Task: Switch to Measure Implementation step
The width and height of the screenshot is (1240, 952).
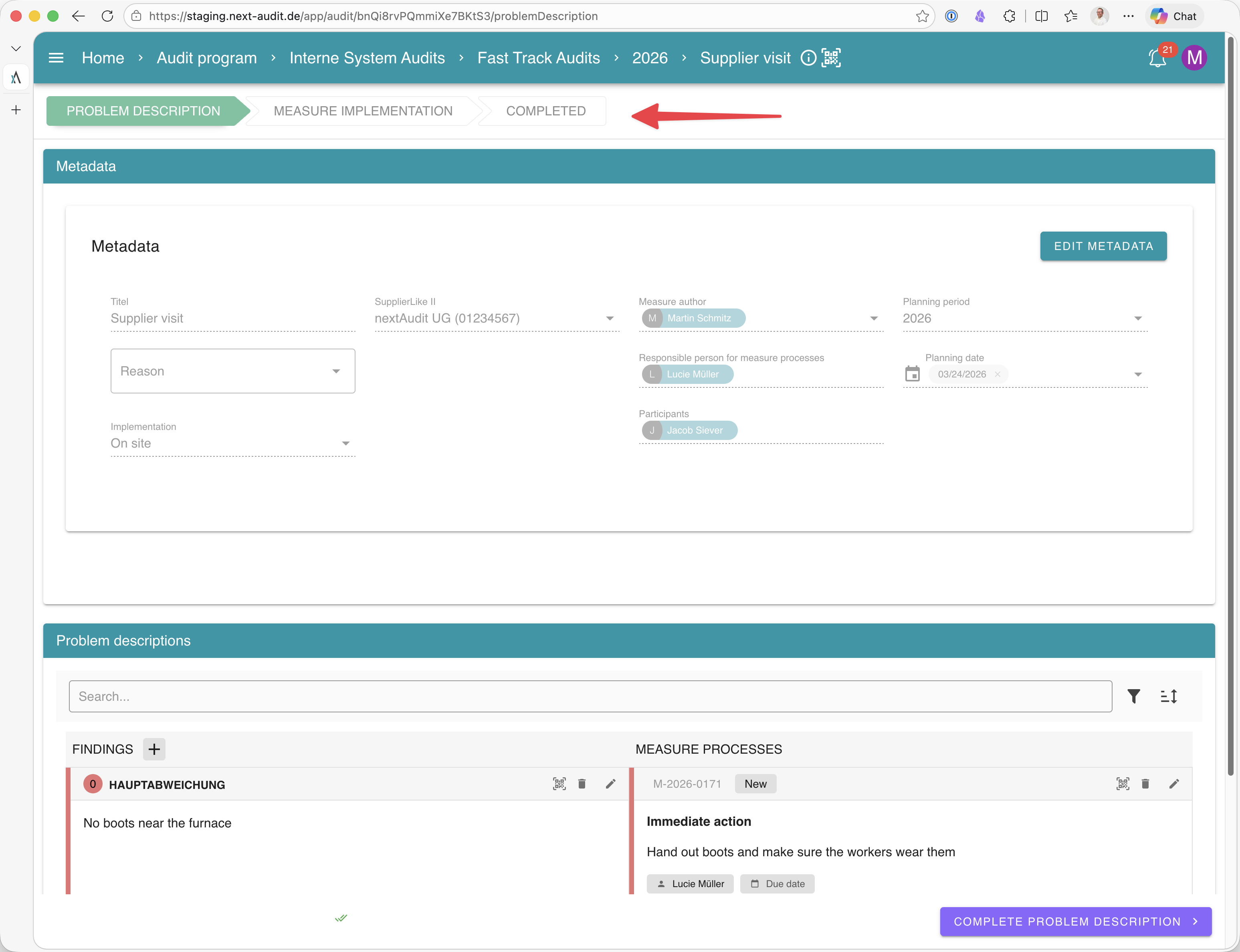Action: [x=363, y=111]
